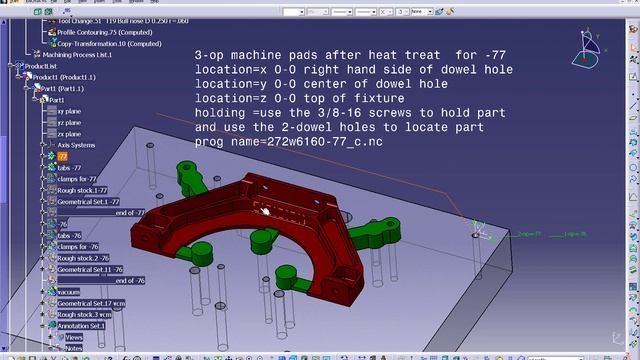Click the Plane tool in right toolbar

pos(633,118)
